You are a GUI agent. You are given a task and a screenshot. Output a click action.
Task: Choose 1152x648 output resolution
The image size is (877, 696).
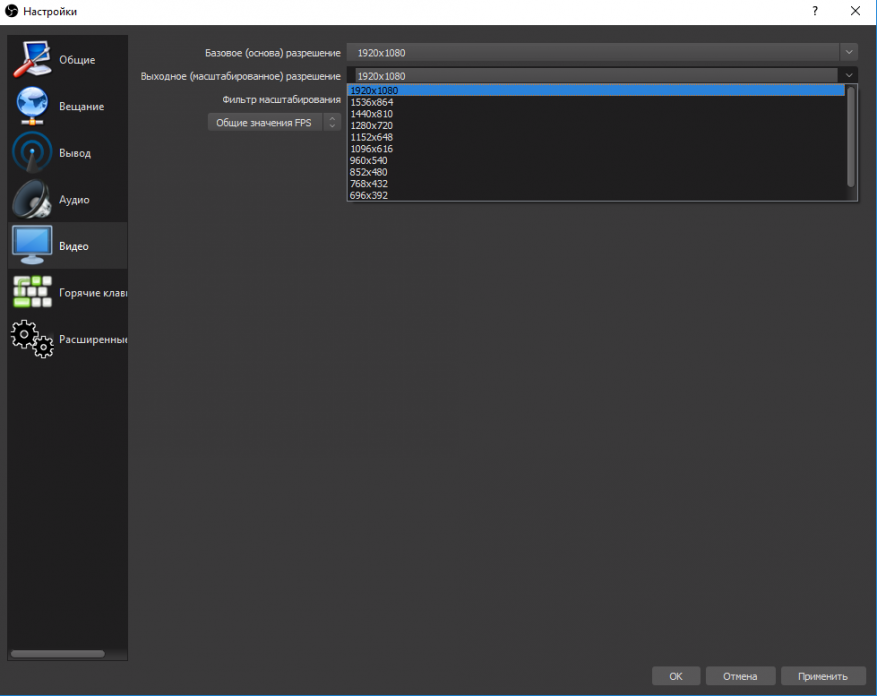(596, 137)
